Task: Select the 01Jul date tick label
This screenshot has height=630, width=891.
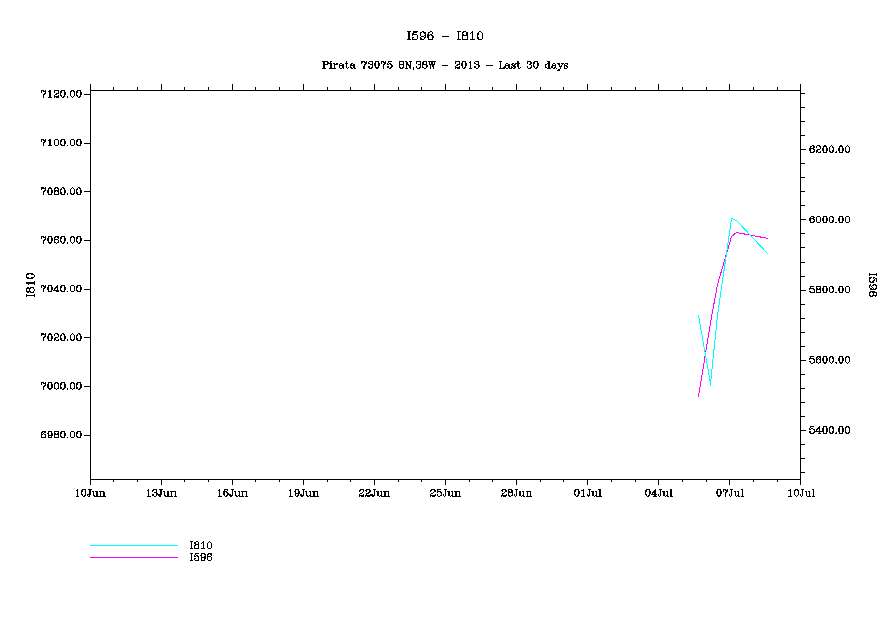Action: (x=587, y=493)
